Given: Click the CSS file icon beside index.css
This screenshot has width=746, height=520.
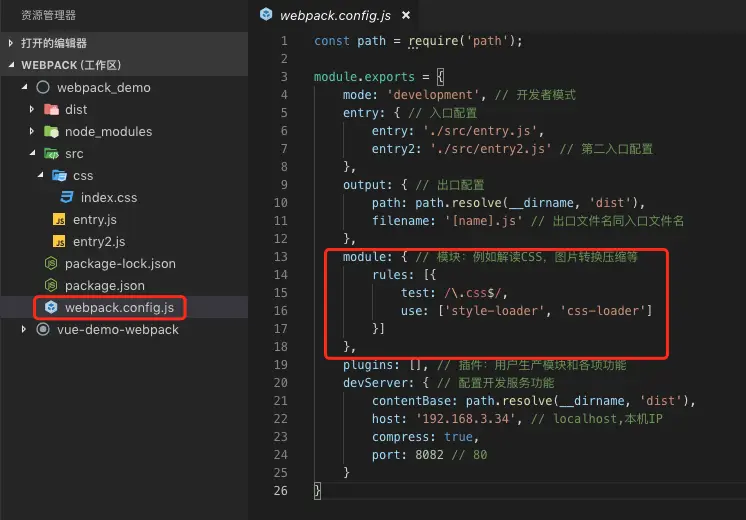Looking at the screenshot, I should point(67,197).
